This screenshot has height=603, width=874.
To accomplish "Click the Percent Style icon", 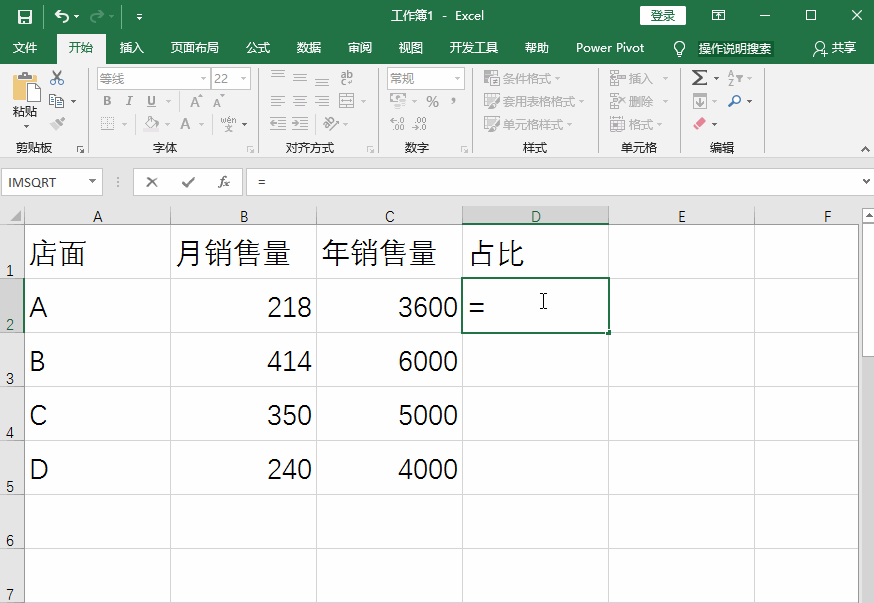I will point(433,101).
